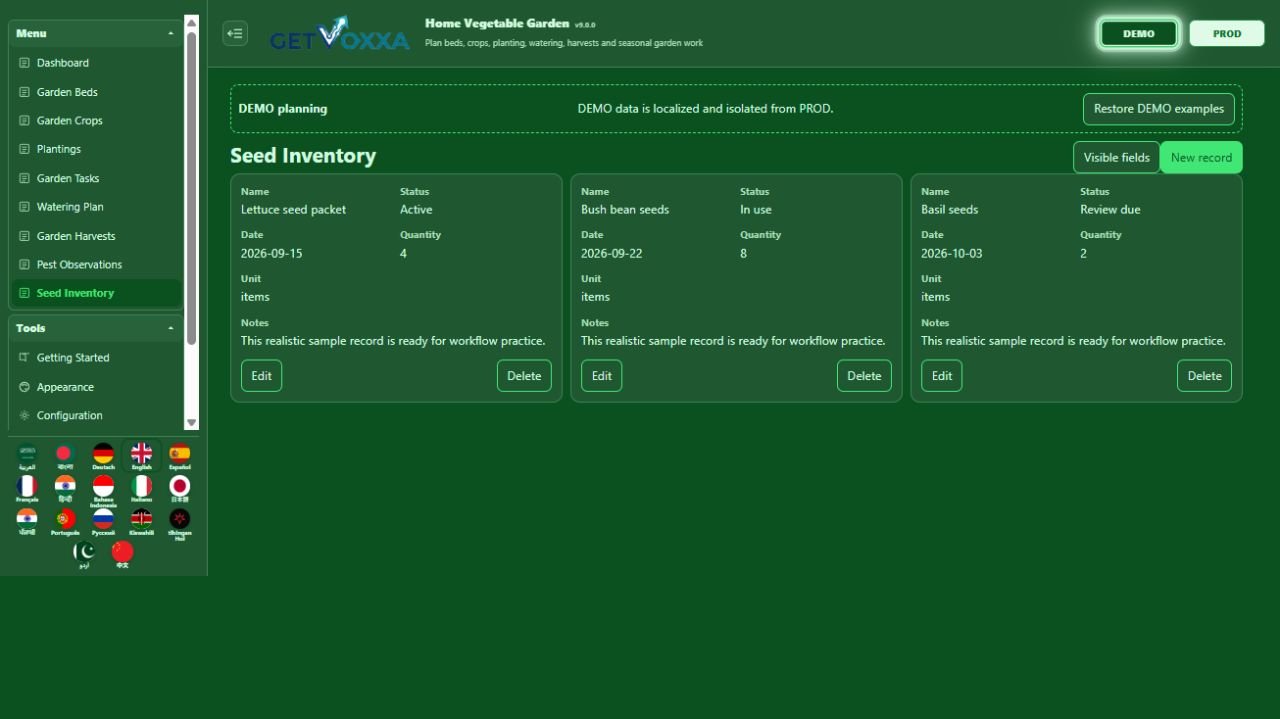Click the date 2026-10-03
1280x719 pixels.
coord(951,254)
